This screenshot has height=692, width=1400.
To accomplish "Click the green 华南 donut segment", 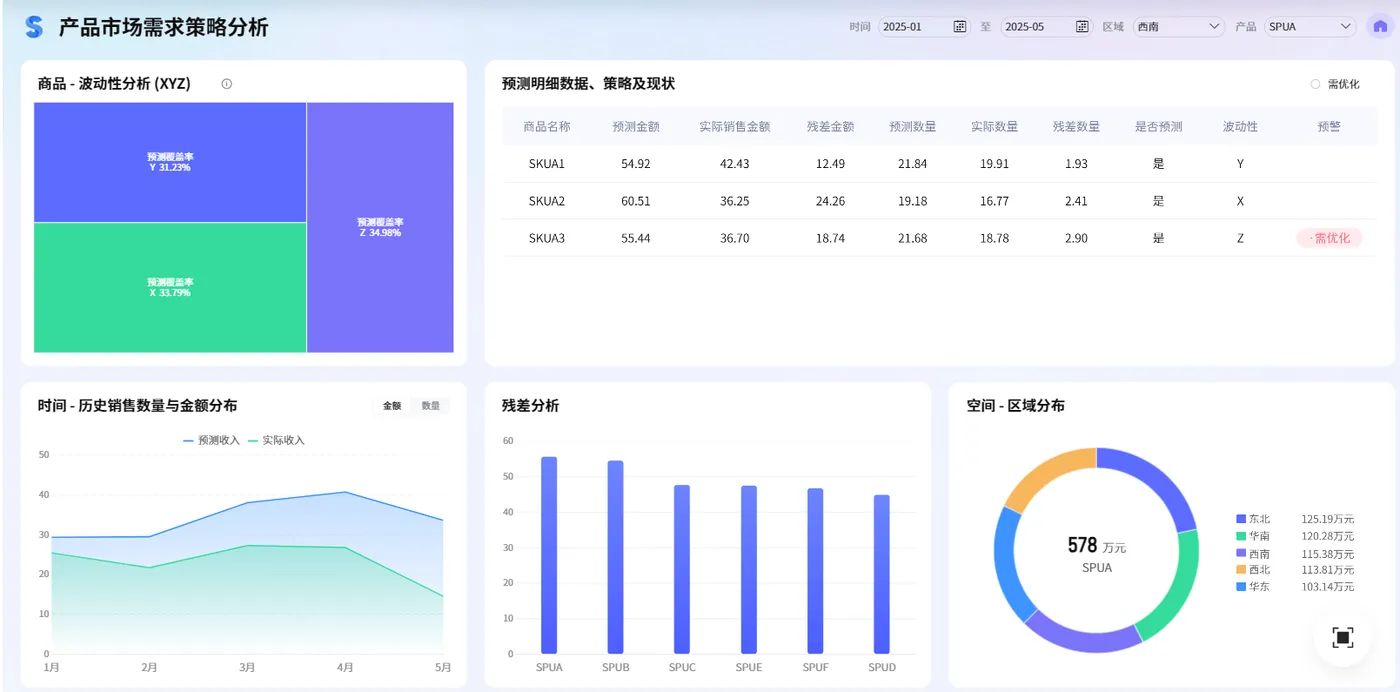I will tap(1174, 588).
